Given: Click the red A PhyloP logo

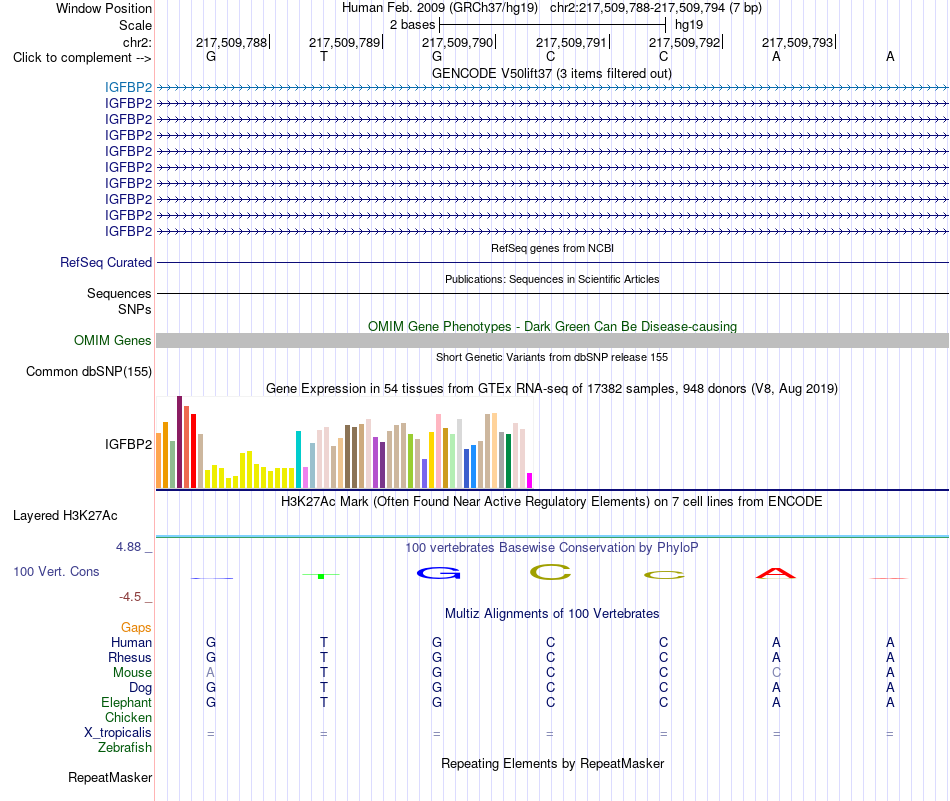Looking at the screenshot, I should point(776,573).
